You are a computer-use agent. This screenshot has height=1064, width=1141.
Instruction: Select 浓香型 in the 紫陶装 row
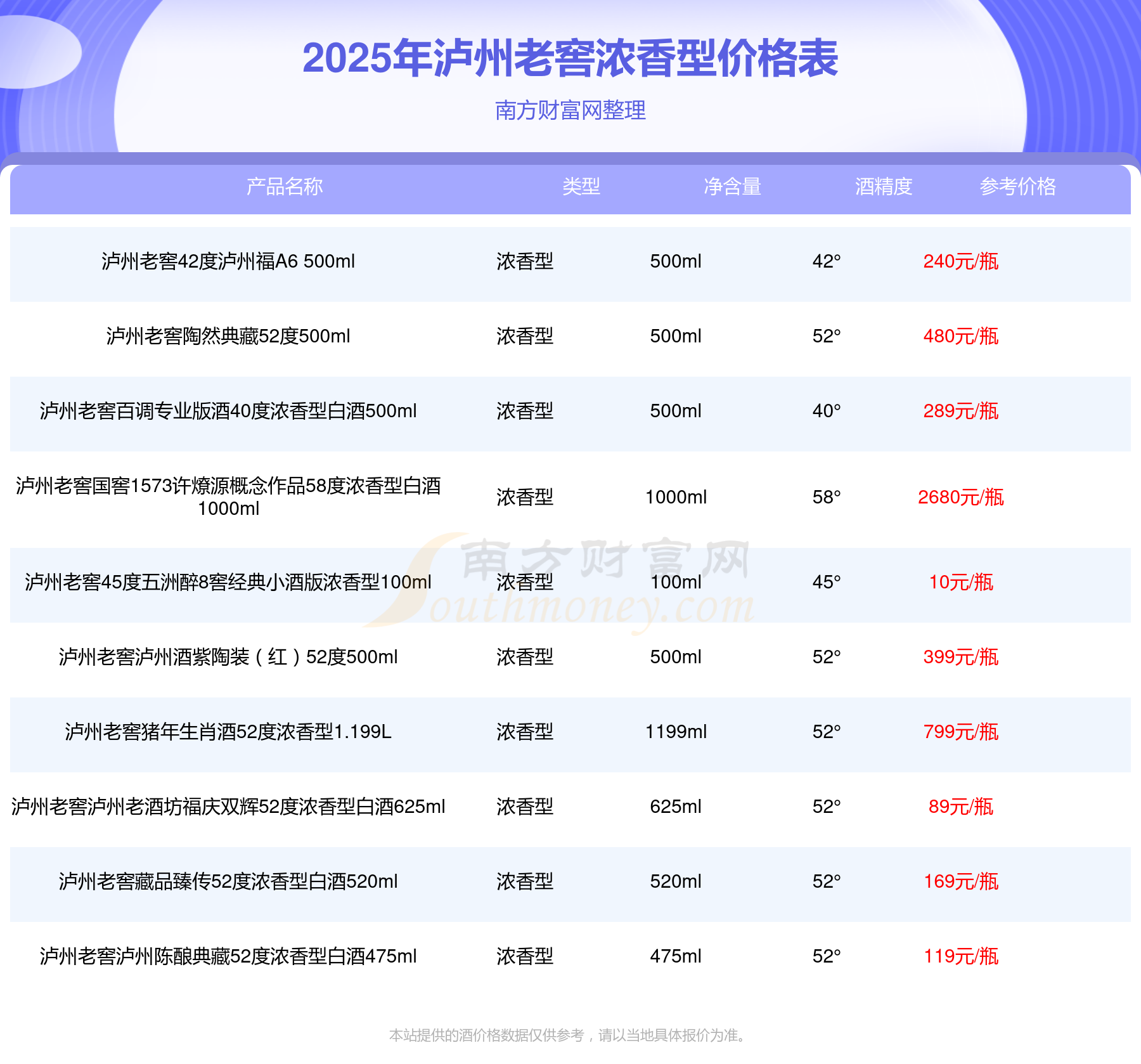pos(525,657)
